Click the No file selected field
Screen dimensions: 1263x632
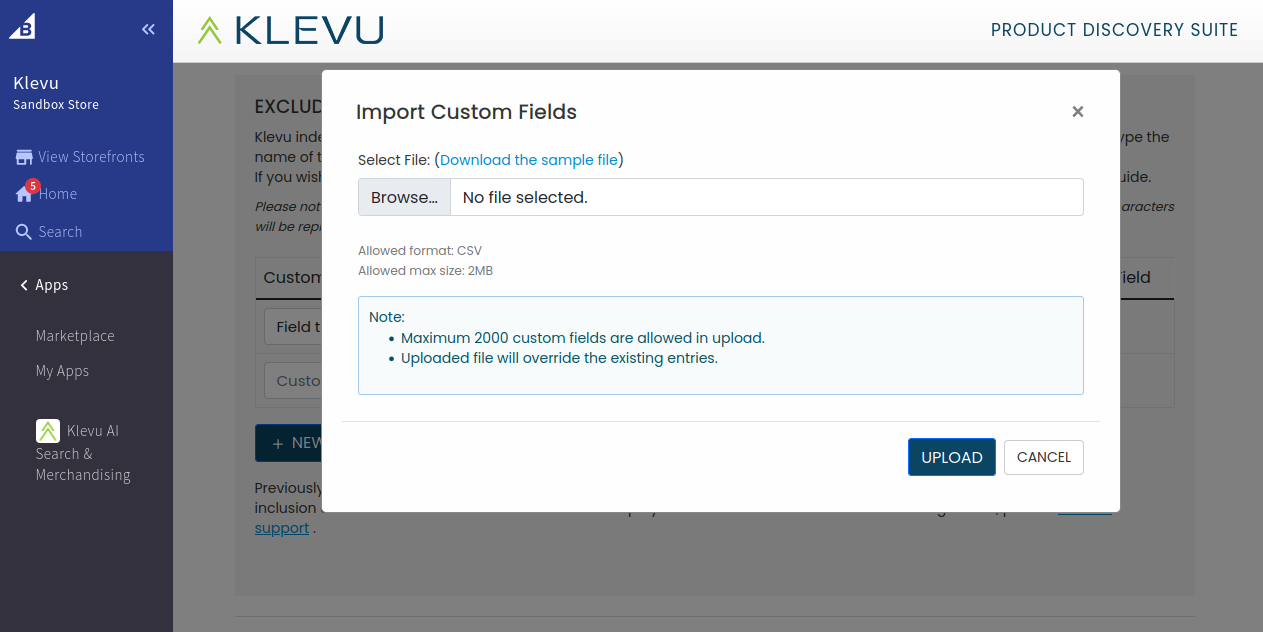click(766, 197)
